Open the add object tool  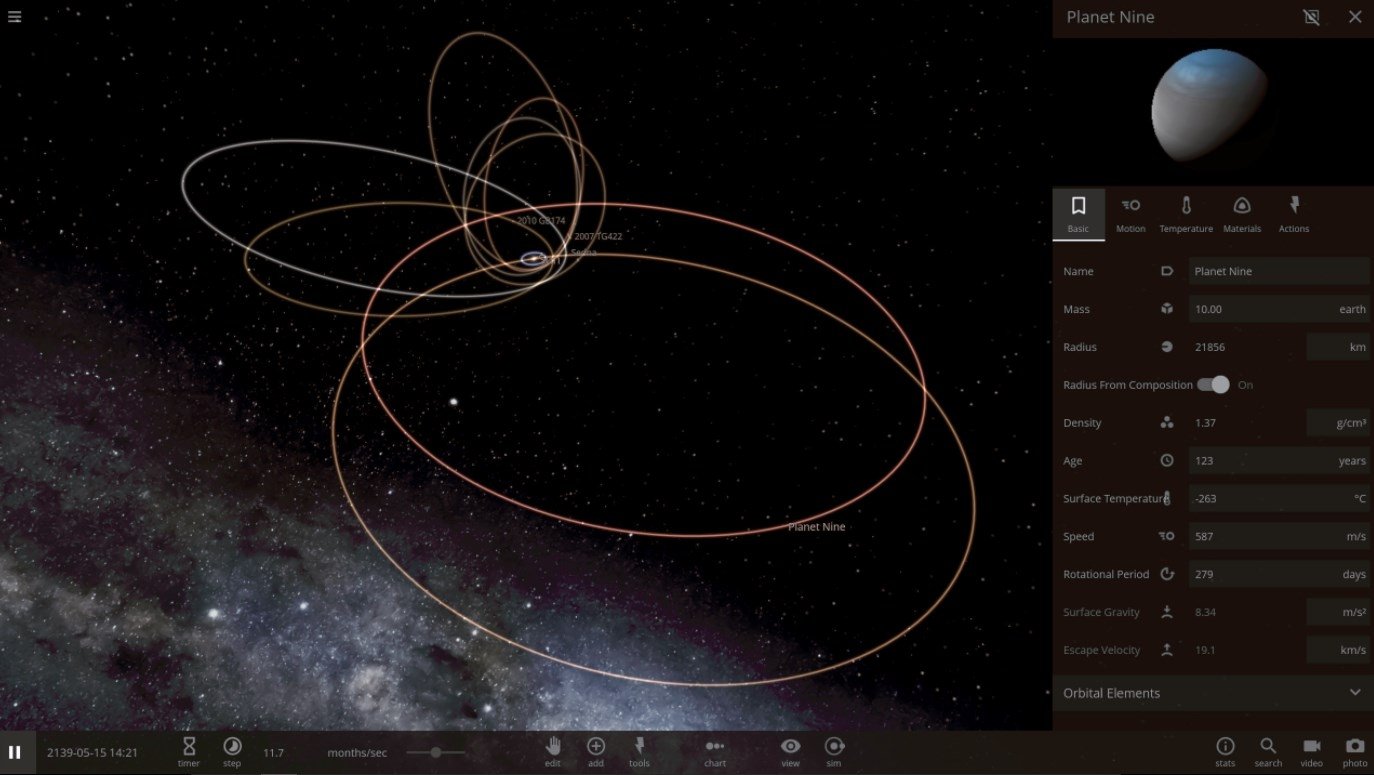(596, 751)
